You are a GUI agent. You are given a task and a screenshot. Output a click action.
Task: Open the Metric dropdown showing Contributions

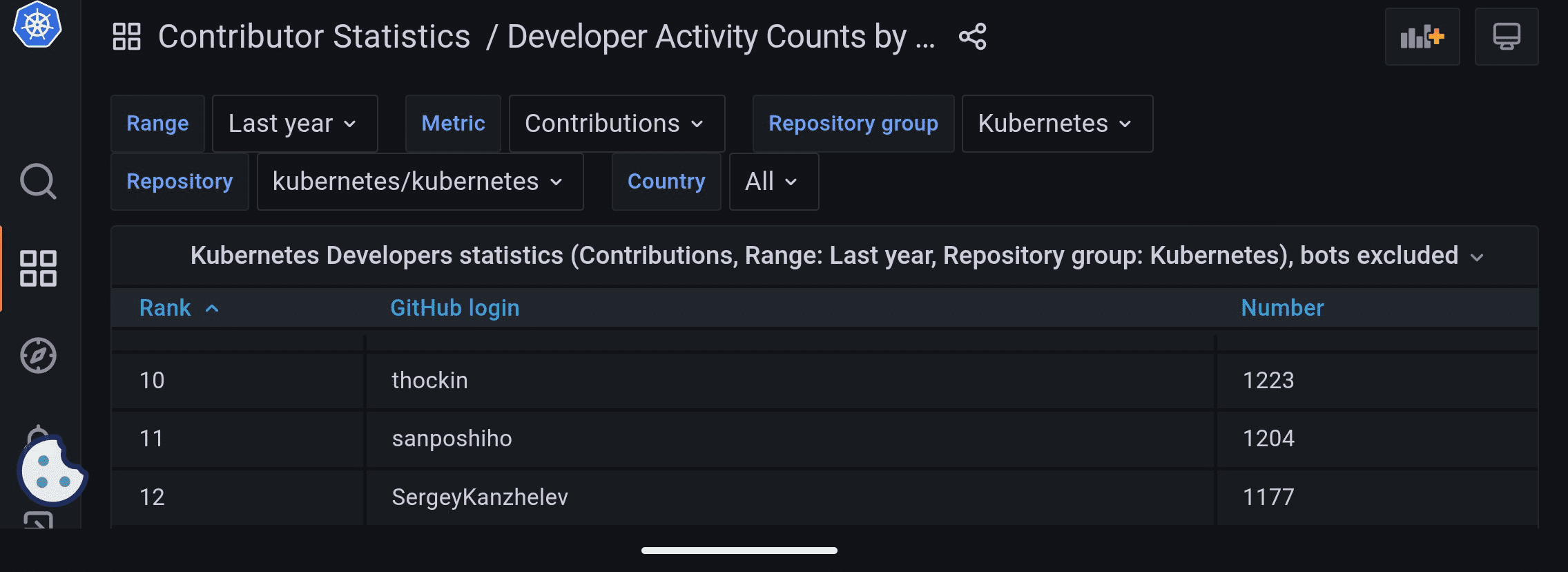click(x=616, y=124)
